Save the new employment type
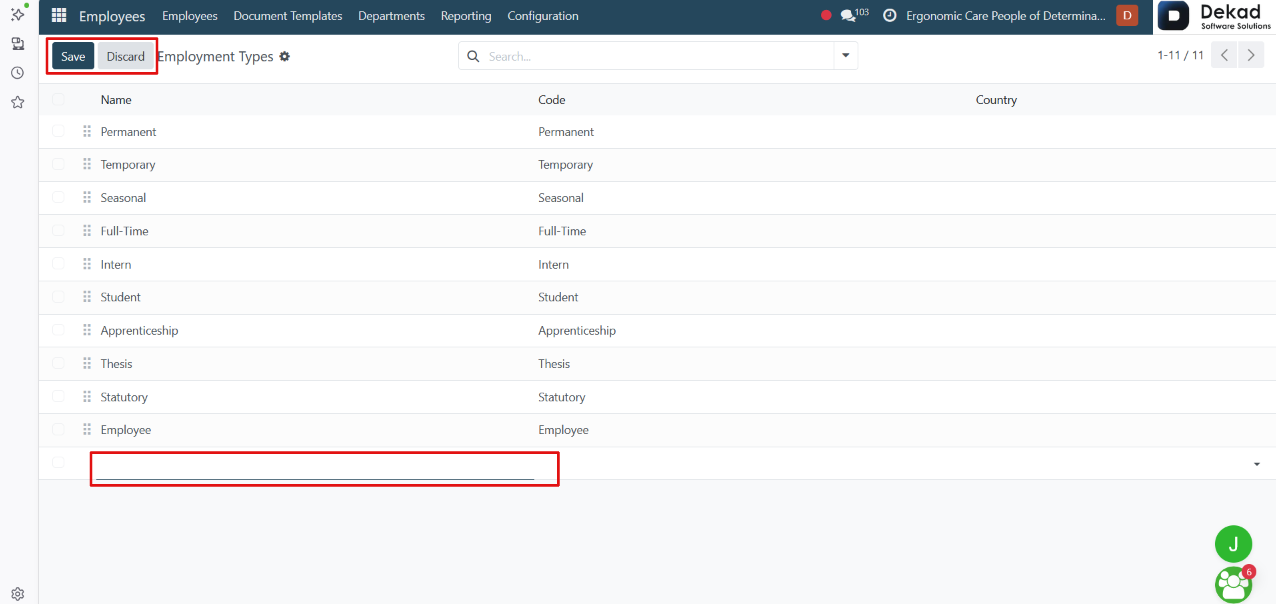 coord(73,56)
